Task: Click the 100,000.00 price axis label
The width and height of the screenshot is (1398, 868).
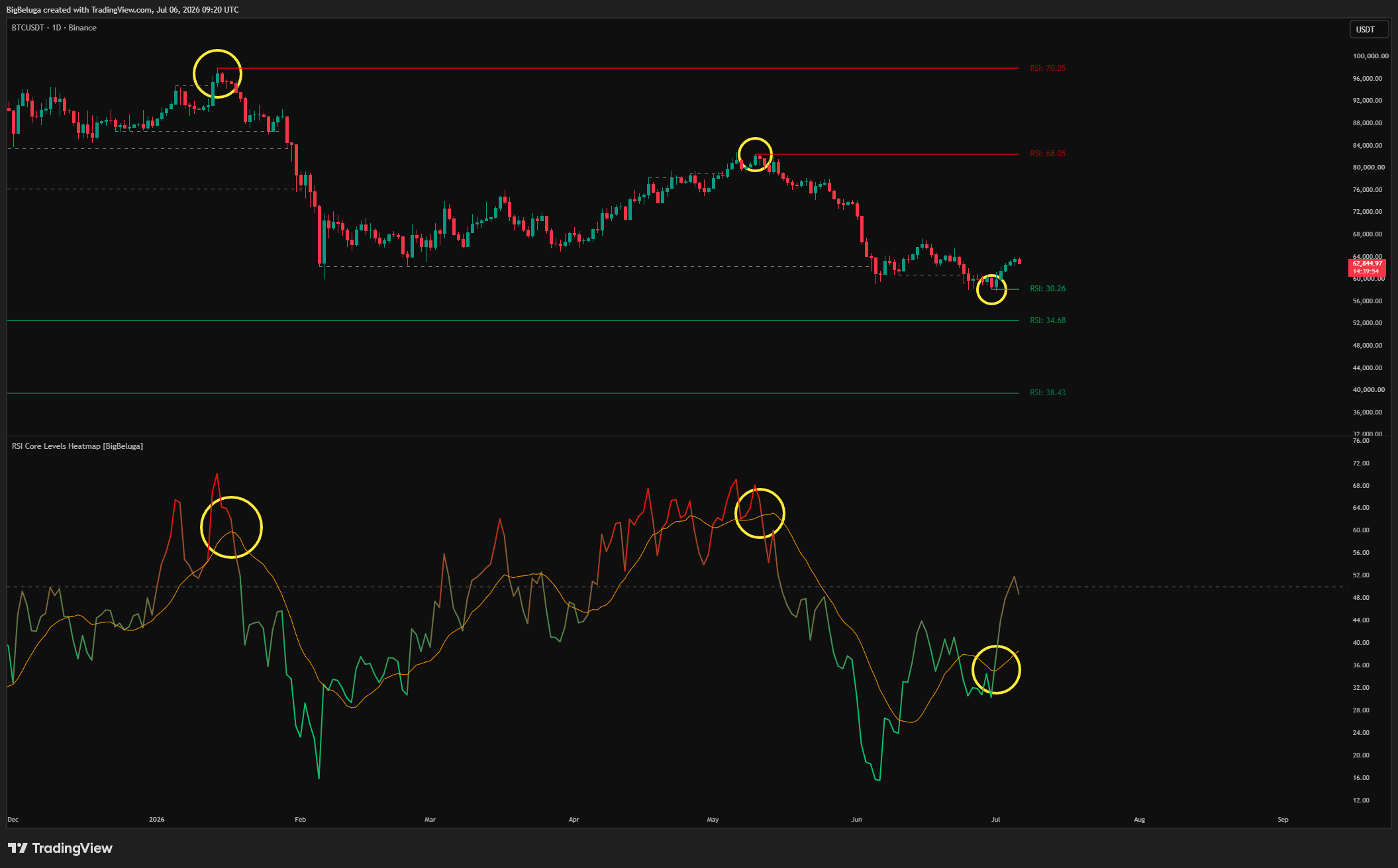Action: click(x=1370, y=56)
